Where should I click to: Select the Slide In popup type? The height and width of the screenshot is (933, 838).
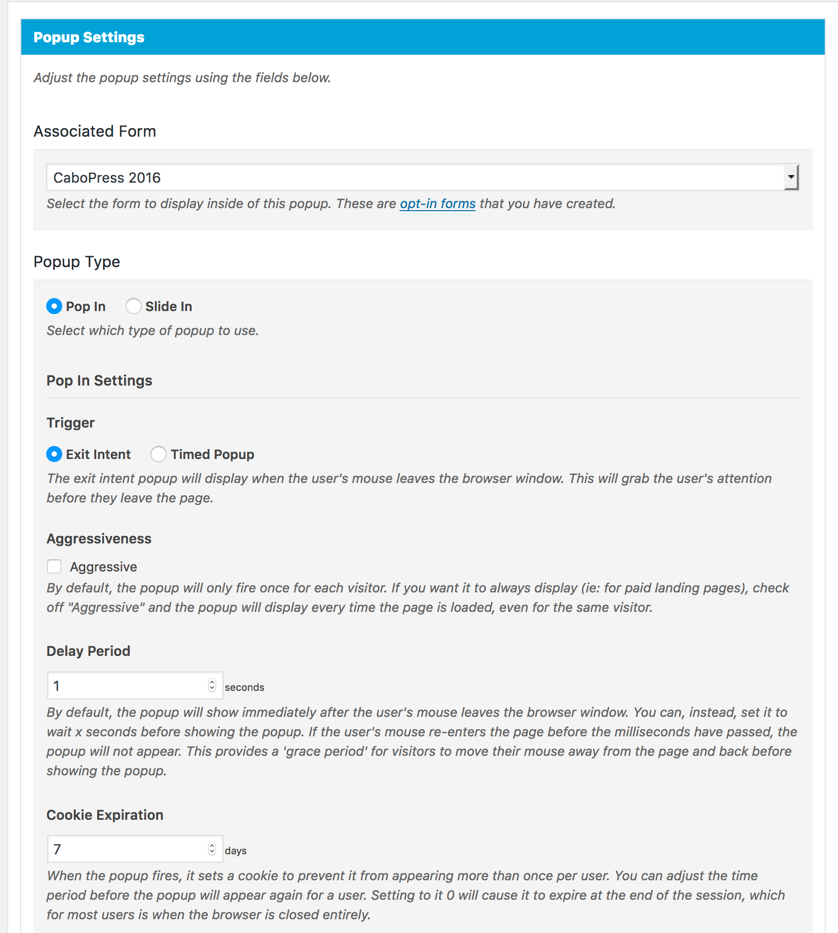133,306
